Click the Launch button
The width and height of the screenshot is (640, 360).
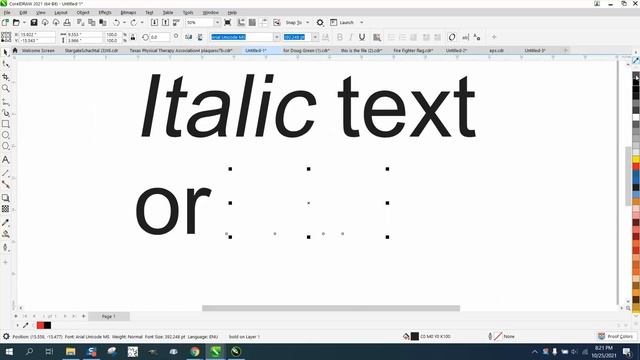coord(342,22)
